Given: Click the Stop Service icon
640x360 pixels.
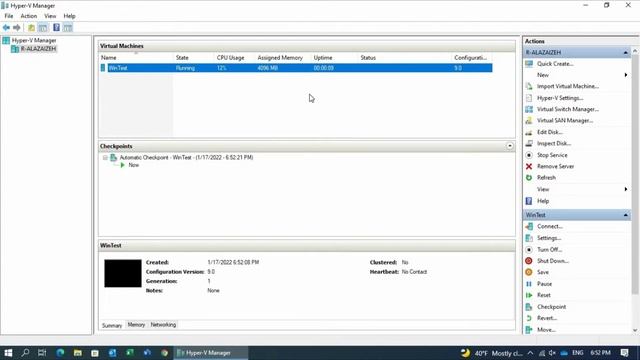Looking at the screenshot, I should 529,155.
